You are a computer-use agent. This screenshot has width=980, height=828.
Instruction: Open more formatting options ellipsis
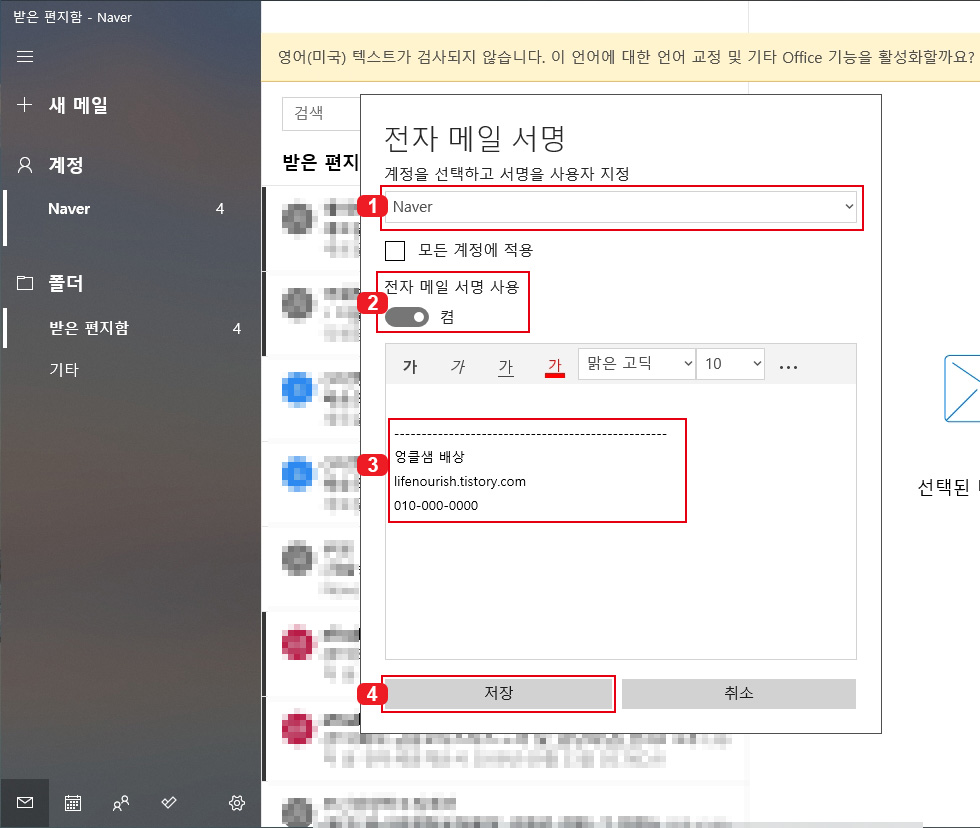pyautogui.click(x=789, y=366)
